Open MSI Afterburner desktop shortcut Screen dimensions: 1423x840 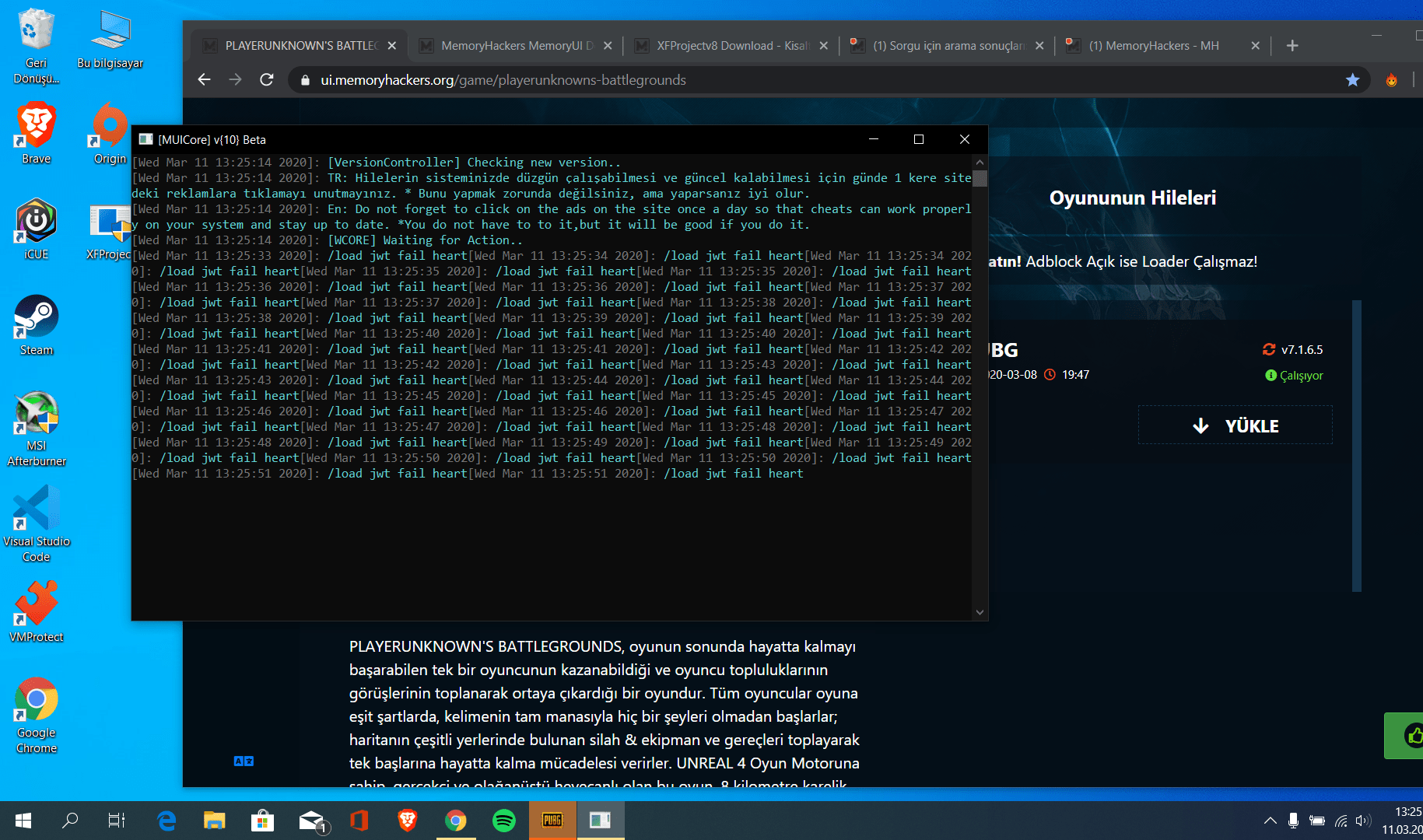click(36, 429)
